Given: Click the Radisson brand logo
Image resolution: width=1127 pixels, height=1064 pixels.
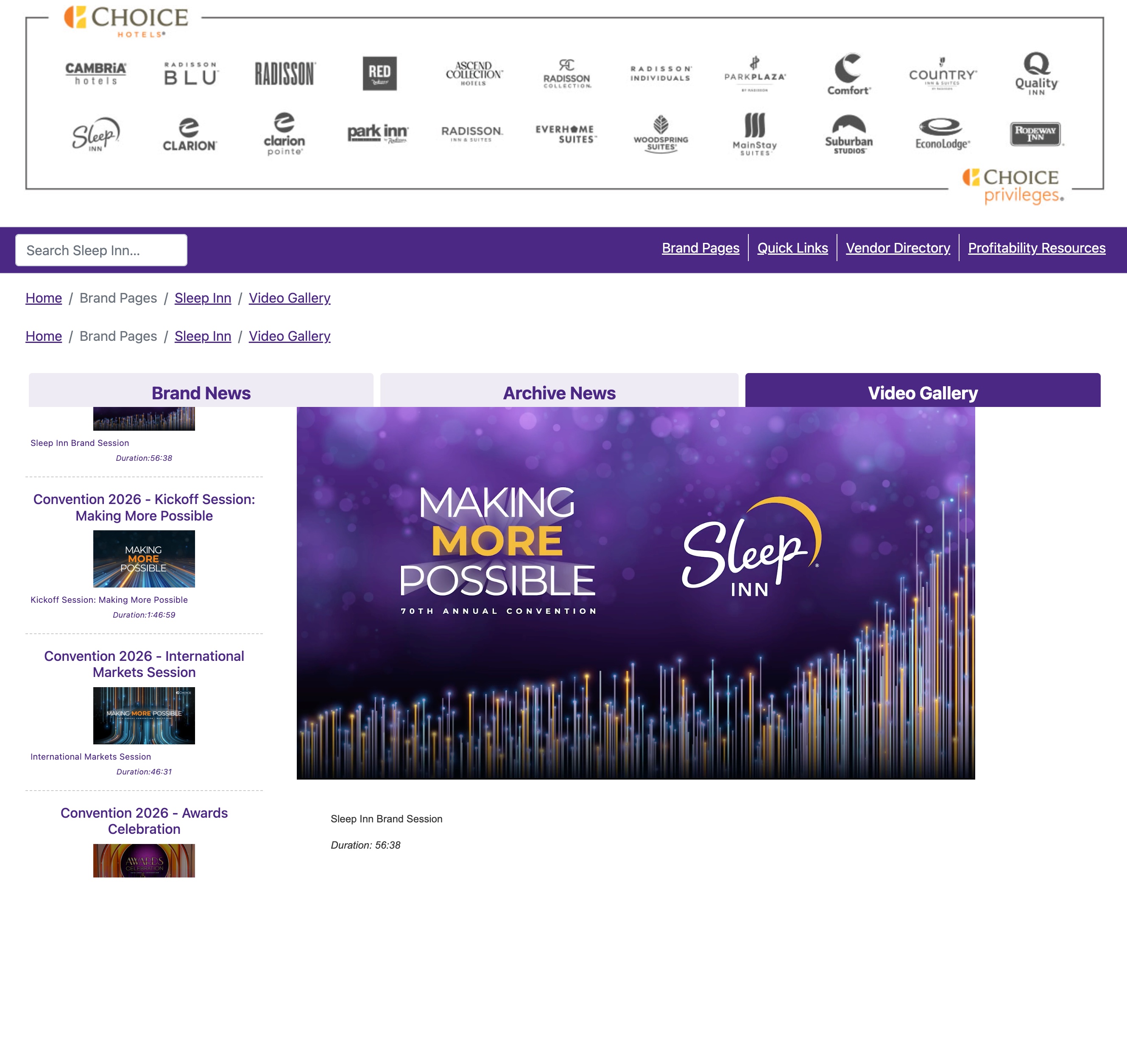Looking at the screenshot, I should click(x=285, y=74).
